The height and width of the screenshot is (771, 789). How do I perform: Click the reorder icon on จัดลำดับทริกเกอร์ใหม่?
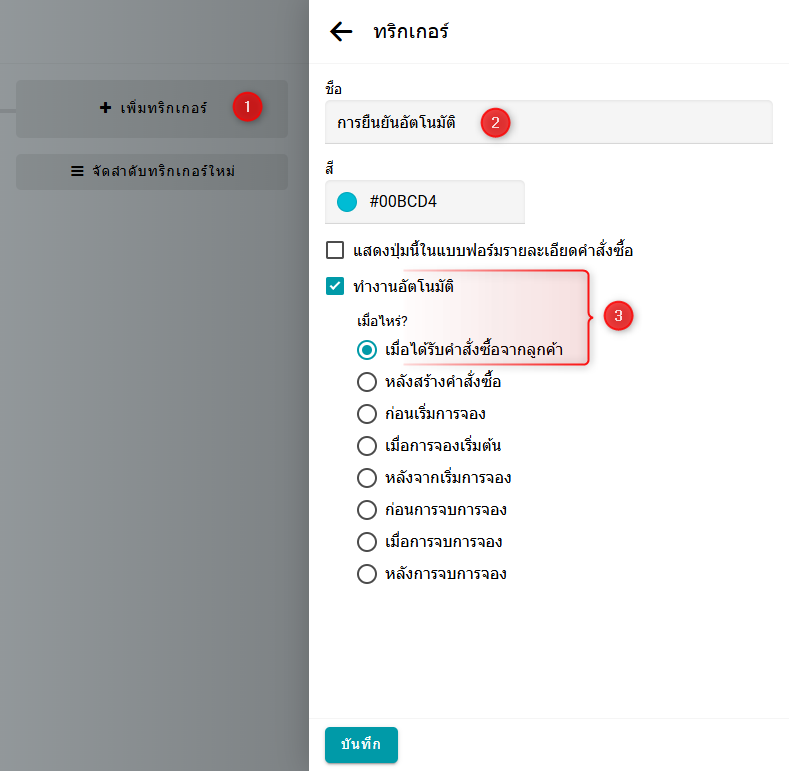click(77, 171)
